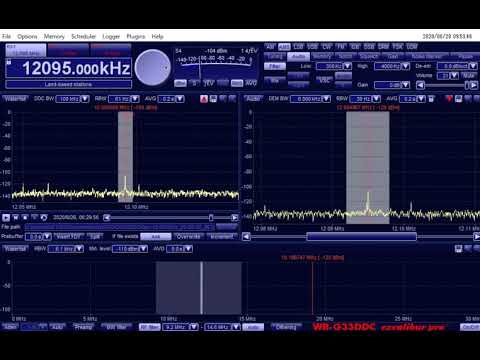Image resolution: width=480 pixels, height=360 pixels.
Task: Click the red marker icon in DDC spectrum toolbar
Action: pyautogui.click(x=204, y=99)
